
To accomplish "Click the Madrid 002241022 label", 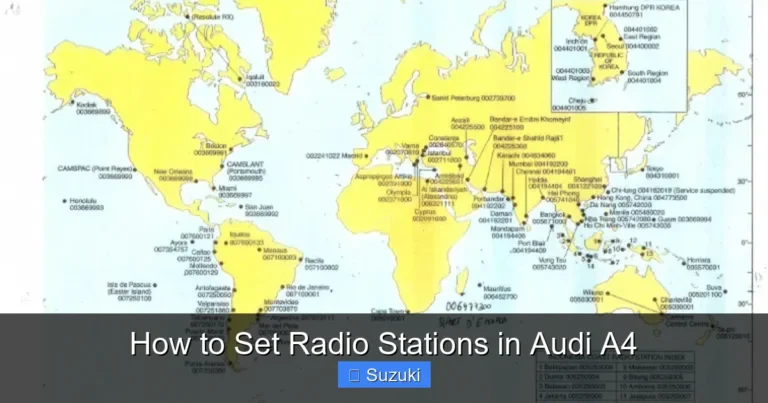I will click(334, 156).
